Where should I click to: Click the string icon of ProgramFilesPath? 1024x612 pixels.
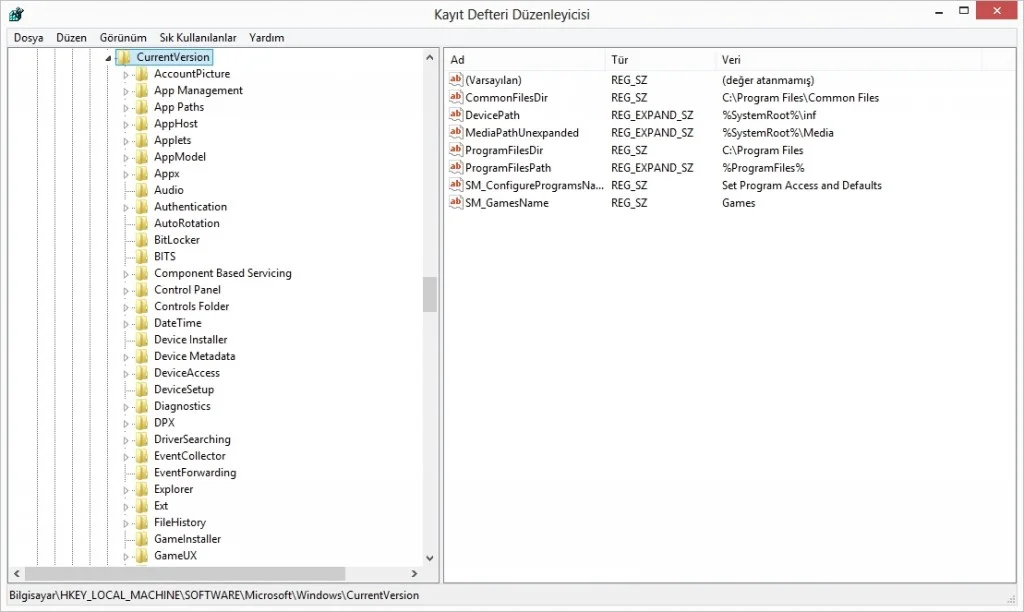[x=456, y=167]
